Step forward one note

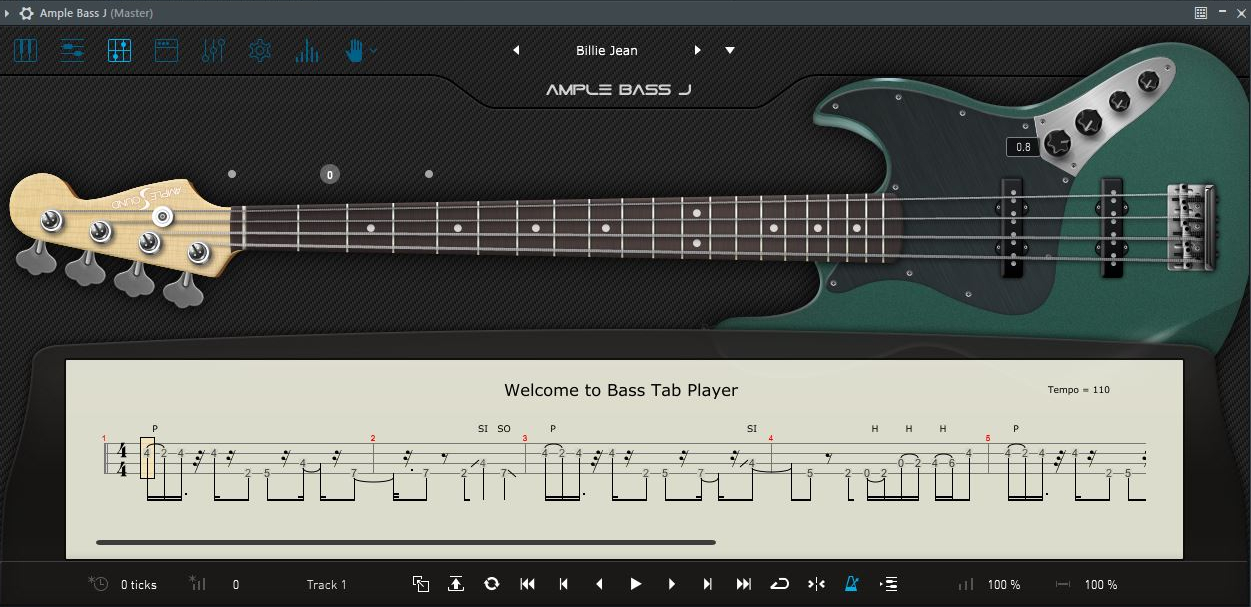tap(671, 584)
